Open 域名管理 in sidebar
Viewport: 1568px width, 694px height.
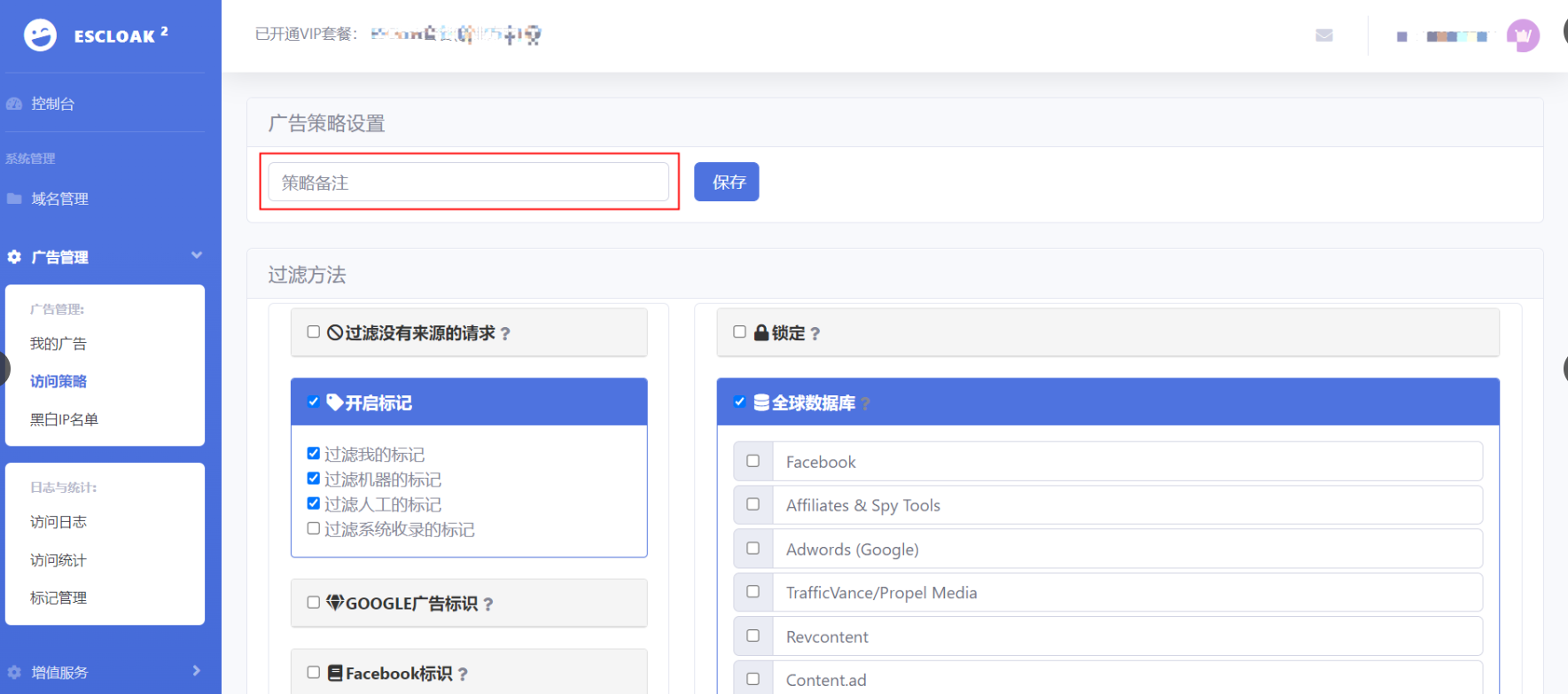(59, 199)
